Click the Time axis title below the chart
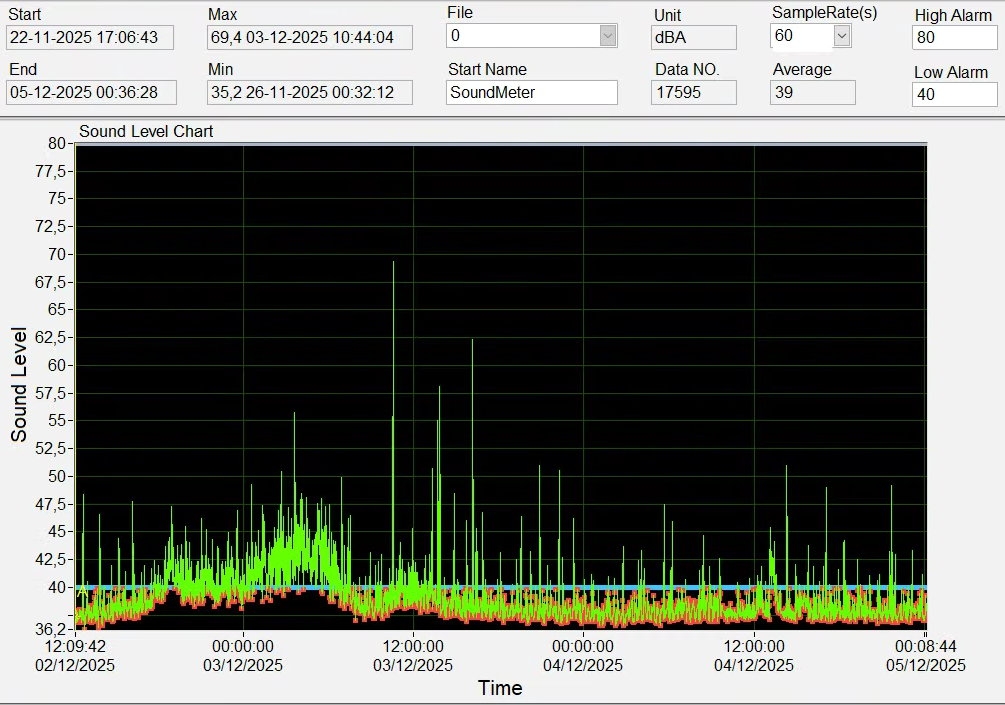 pos(499,688)
